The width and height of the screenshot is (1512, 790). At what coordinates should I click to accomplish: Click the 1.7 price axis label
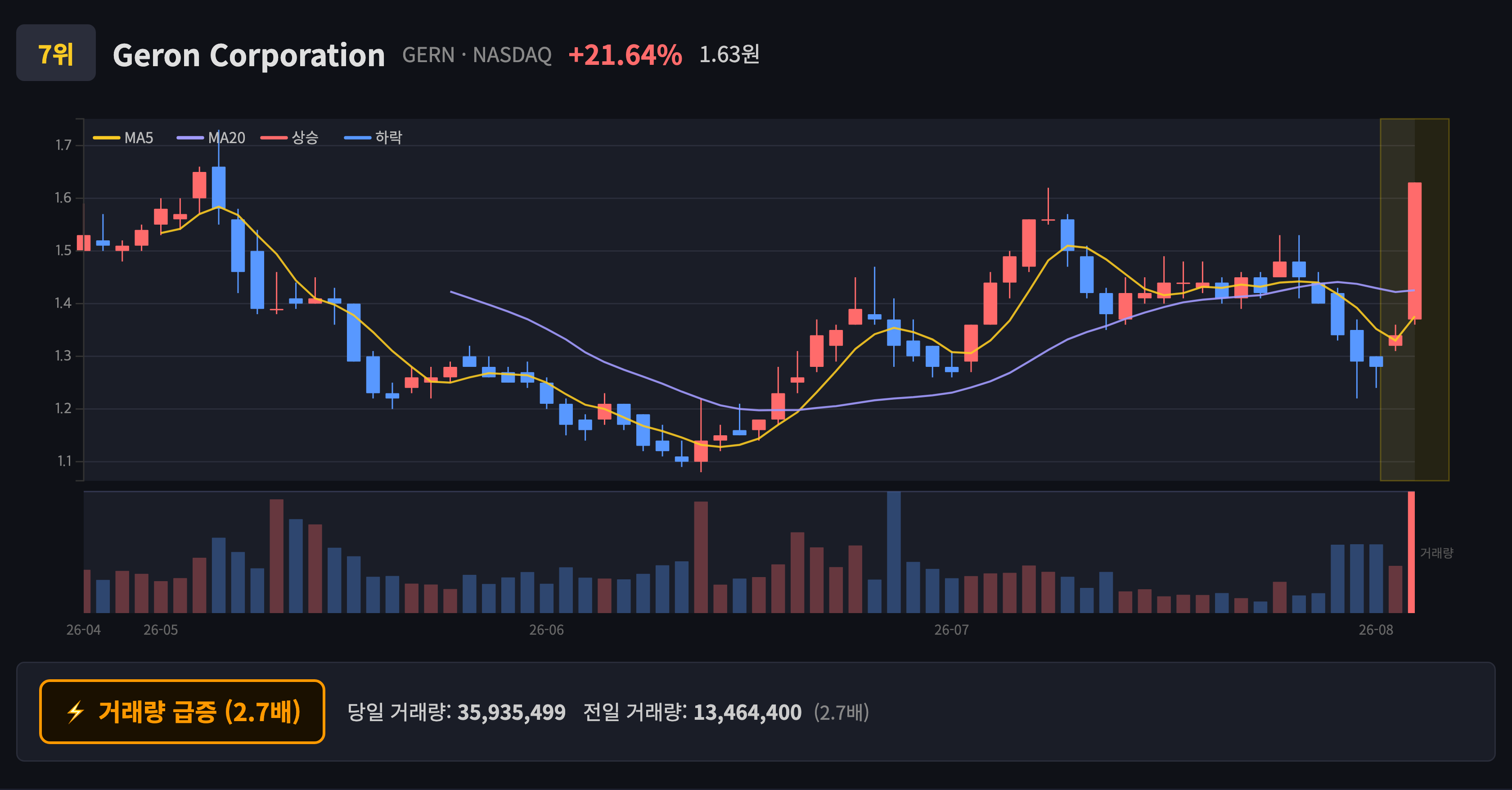coord(63,145)
